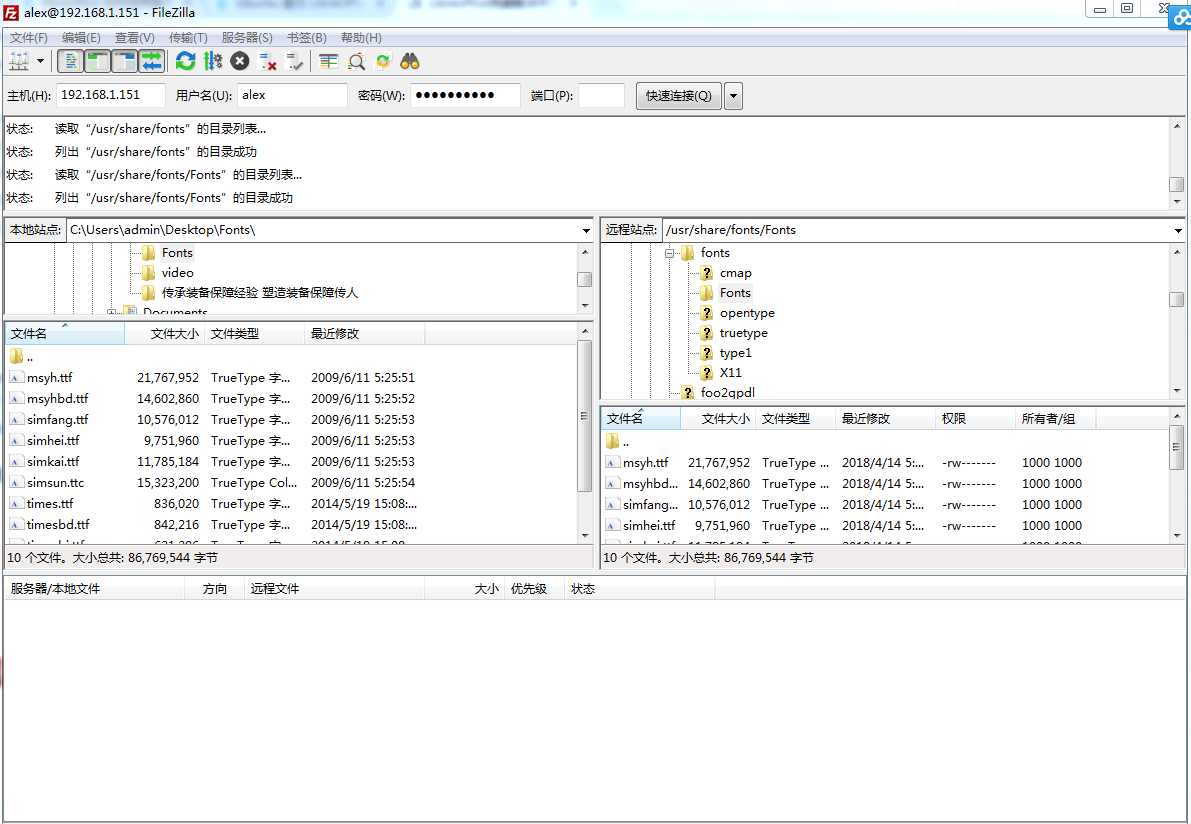Screen dimensions: 1191x824
Task: Click the foo2qpdl folder icon
Action: pos(687,393)
